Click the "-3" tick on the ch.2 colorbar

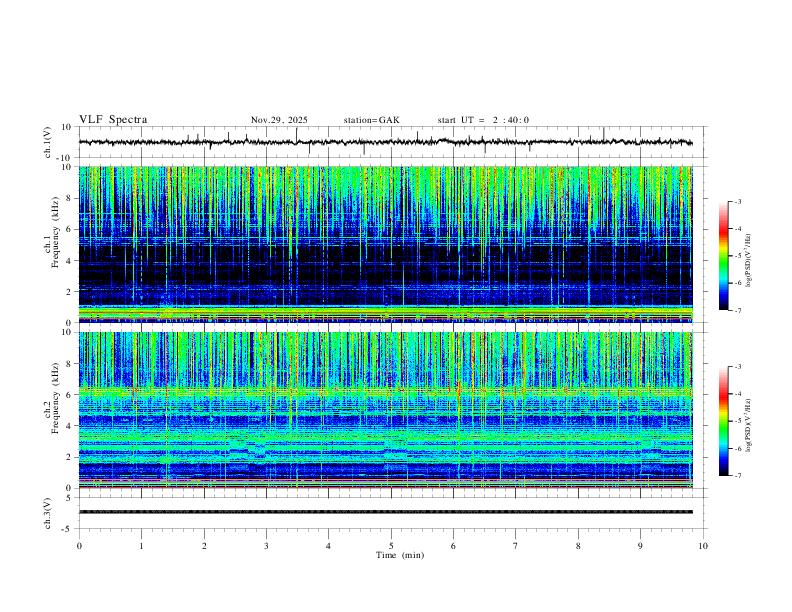(738, 367)
